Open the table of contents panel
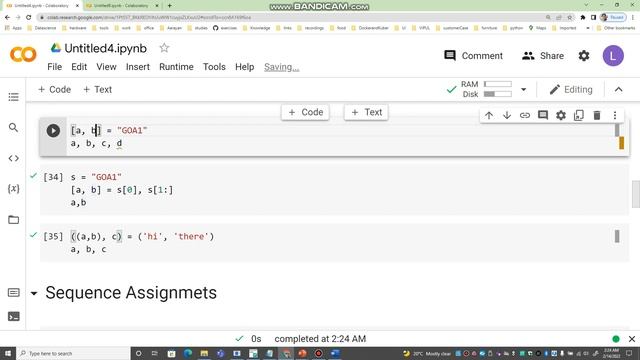640x360 pixels. [13, 97]
